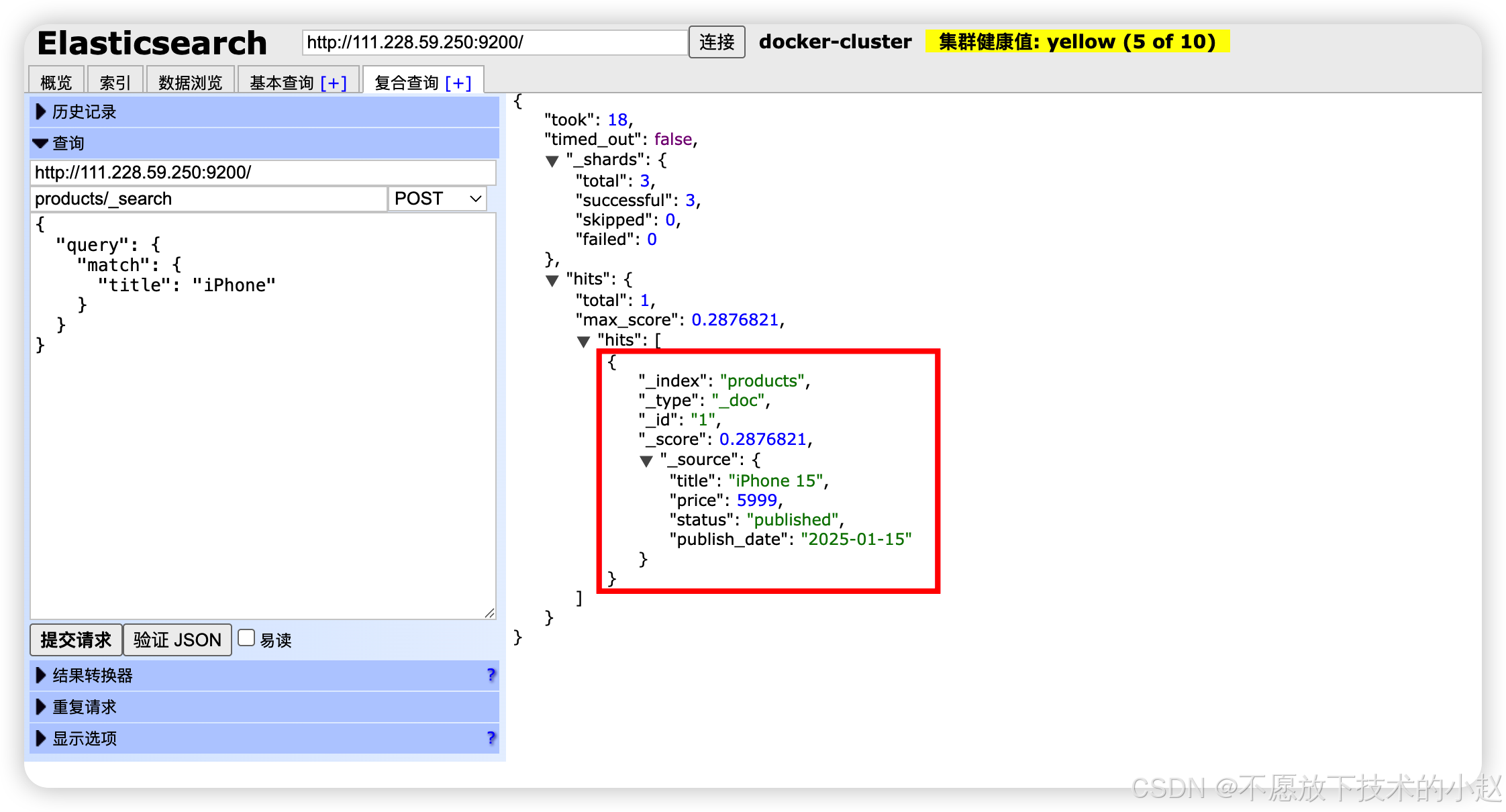Enable the 易读 checkbox
The height and width of the screenshot is (812, 1506).
click(247, 638)
